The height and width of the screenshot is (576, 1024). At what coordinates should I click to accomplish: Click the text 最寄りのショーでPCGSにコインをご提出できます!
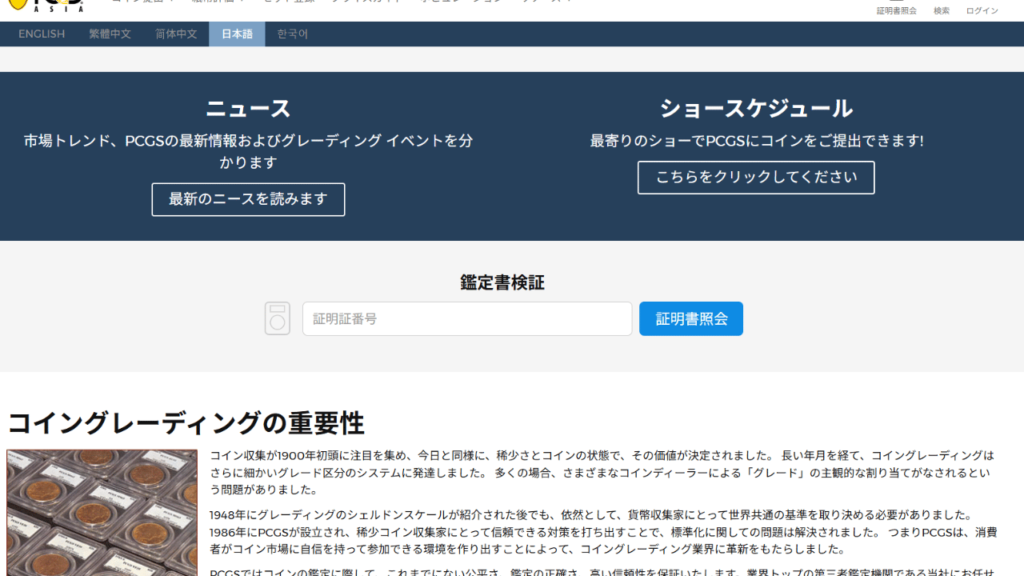[756, 141]
